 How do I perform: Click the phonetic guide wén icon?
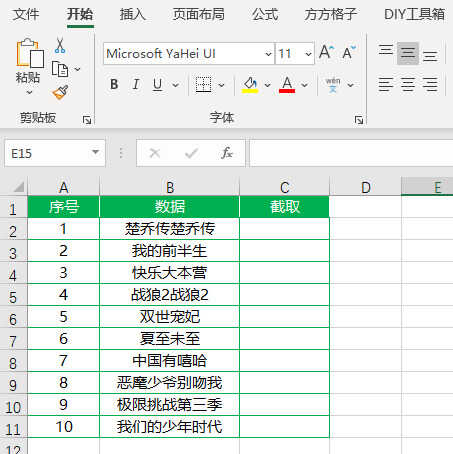333,85
